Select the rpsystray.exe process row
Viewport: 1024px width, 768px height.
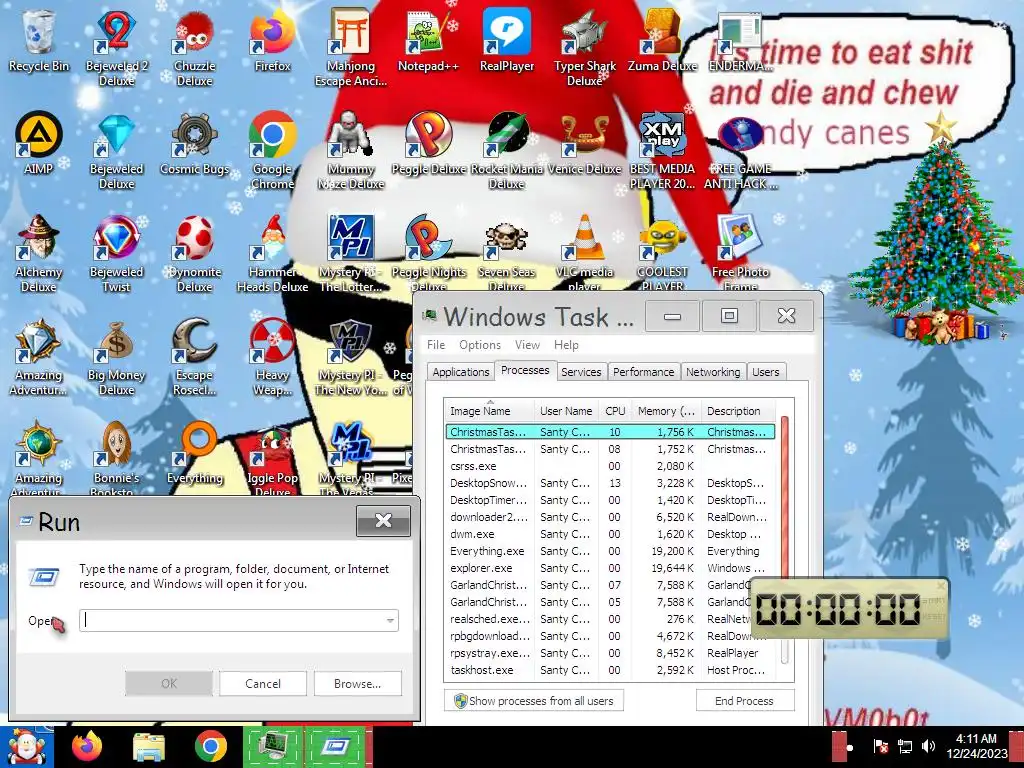610,653
